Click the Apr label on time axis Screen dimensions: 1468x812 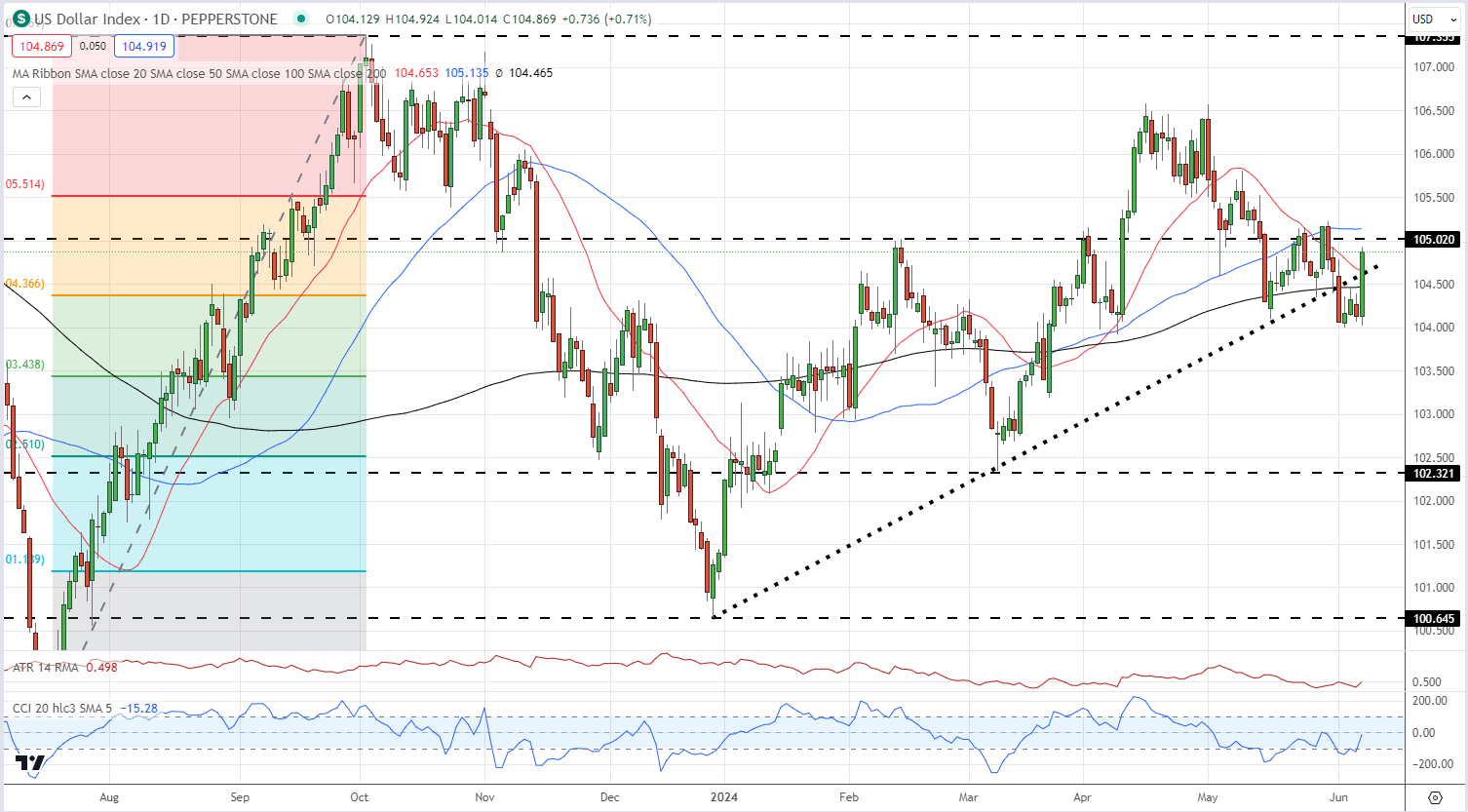coord(1083,796)
